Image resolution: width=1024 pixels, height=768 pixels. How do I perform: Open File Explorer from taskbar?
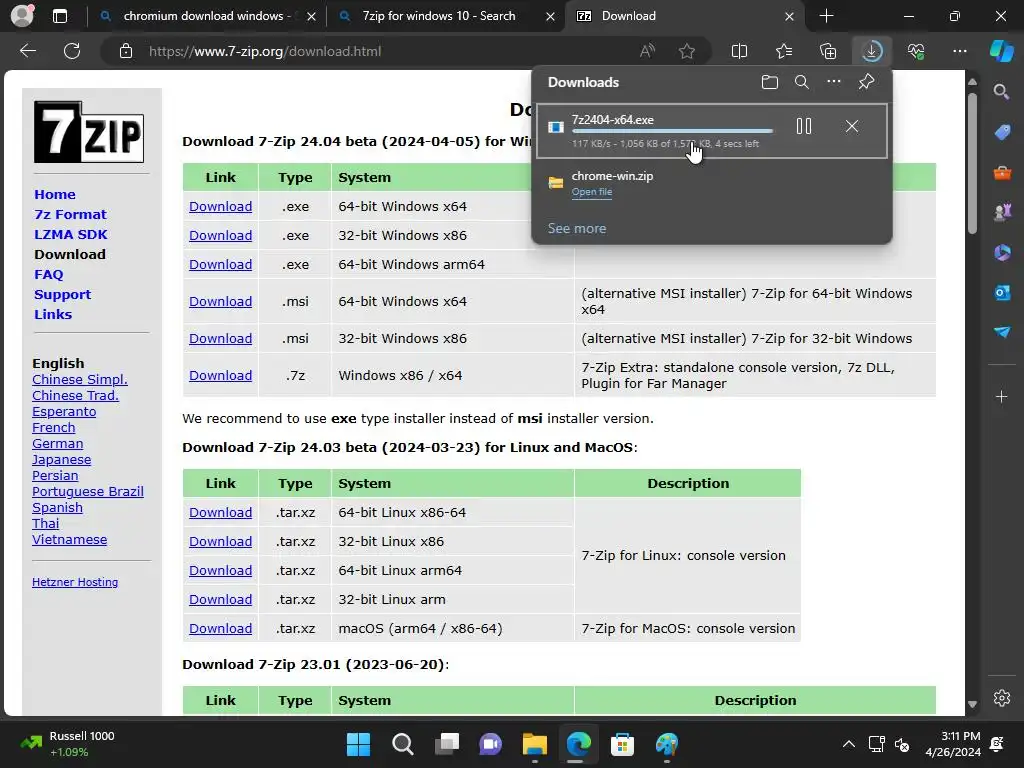[x=535, y=744]
